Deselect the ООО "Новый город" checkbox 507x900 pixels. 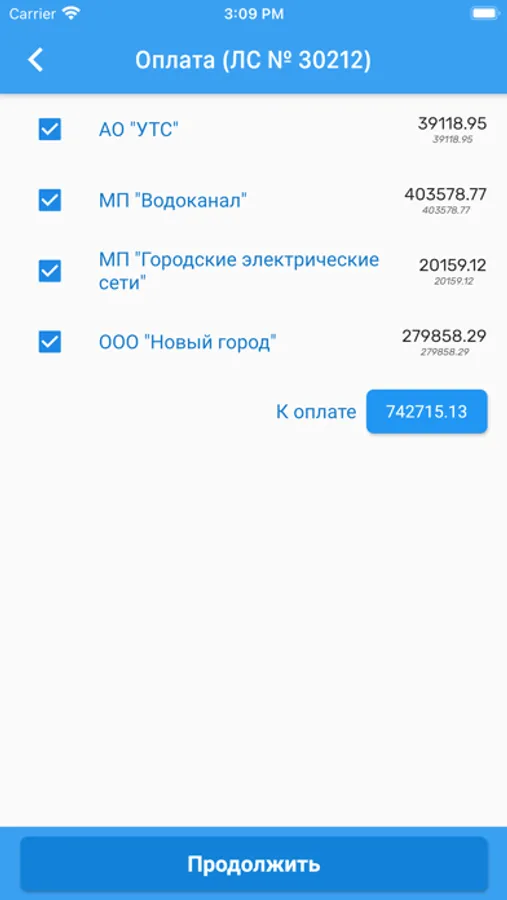point(50,342)
